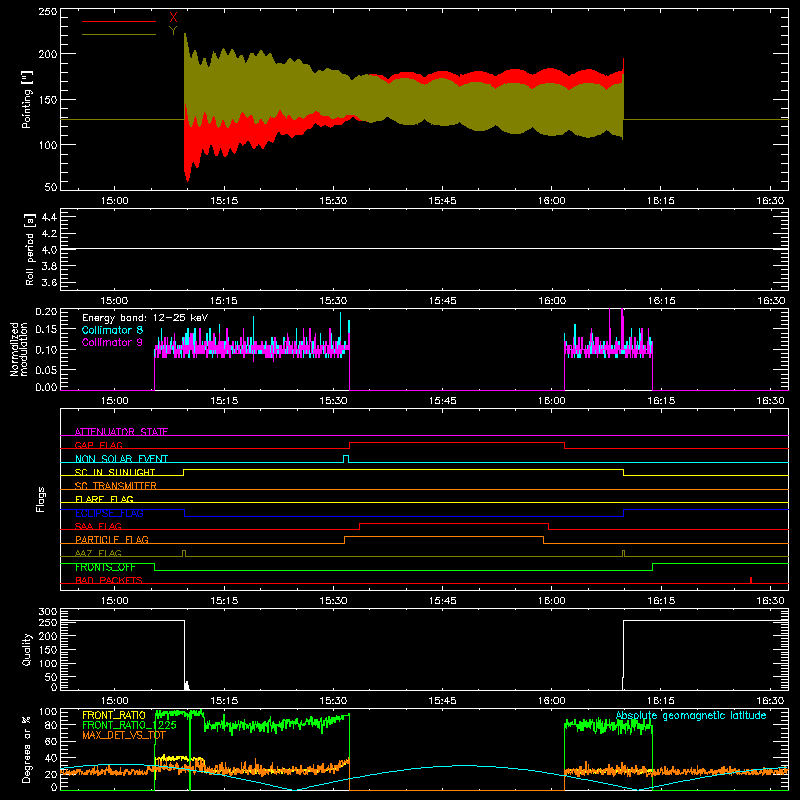Click the red X legend line
Screen dimensions: 800x800
pos(119,21)
